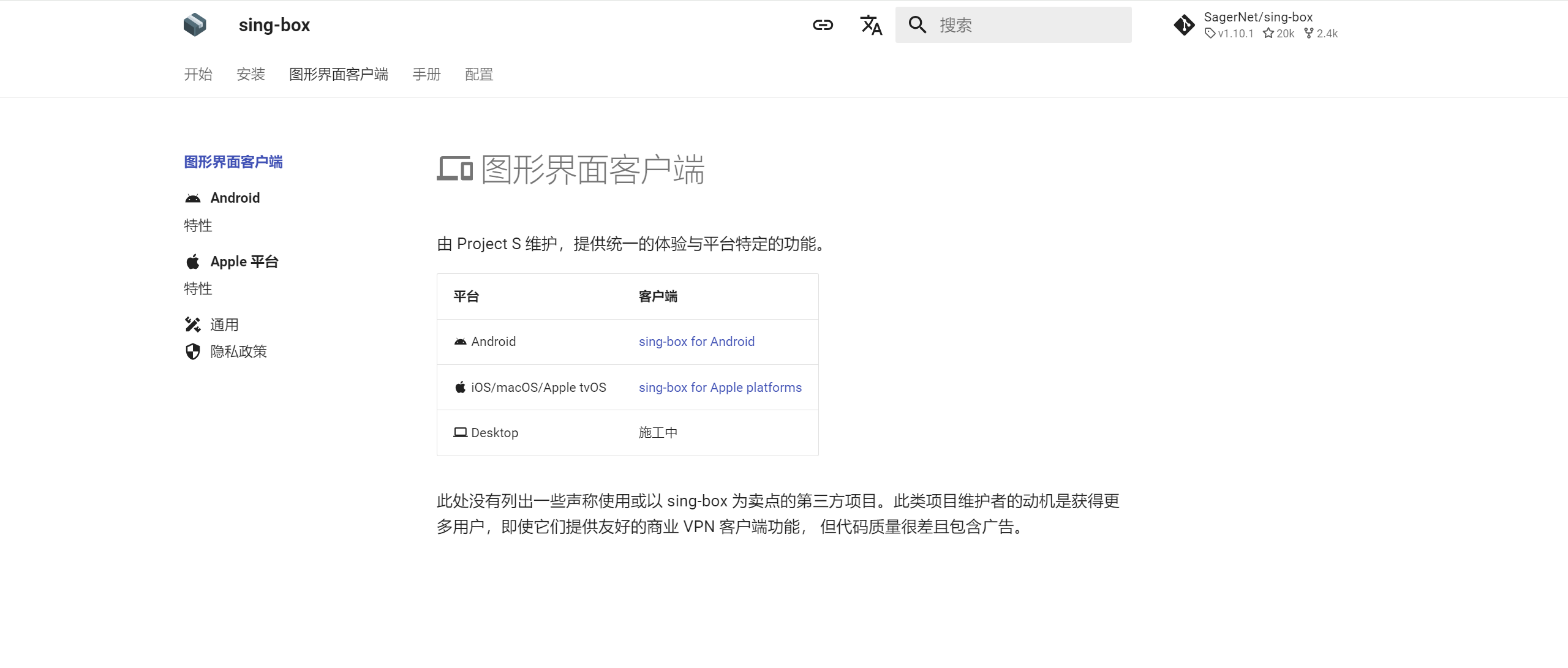Click the git repository icon
Image resolution: width=1568 pixels, height=668 pixels.
pyautogui.click(x=1184, y=25)
